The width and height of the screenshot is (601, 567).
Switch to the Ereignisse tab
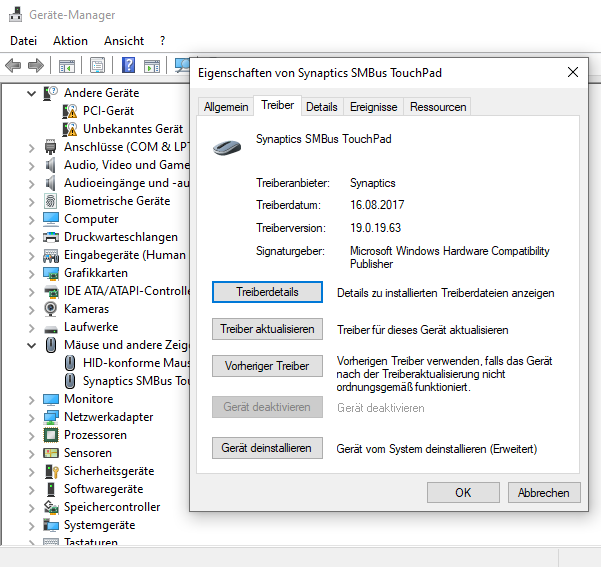pyautogui.click(x=373, y=107)
